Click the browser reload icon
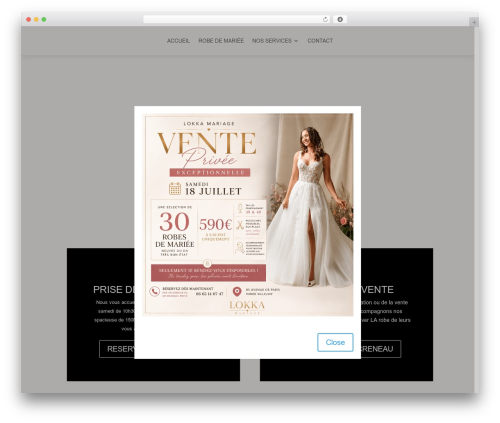 pos(325,20)
